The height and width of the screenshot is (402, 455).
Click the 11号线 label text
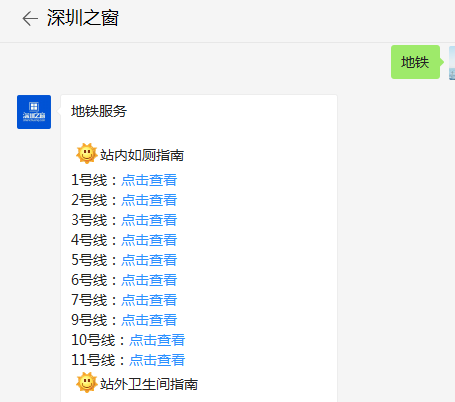tap(93, 360)
